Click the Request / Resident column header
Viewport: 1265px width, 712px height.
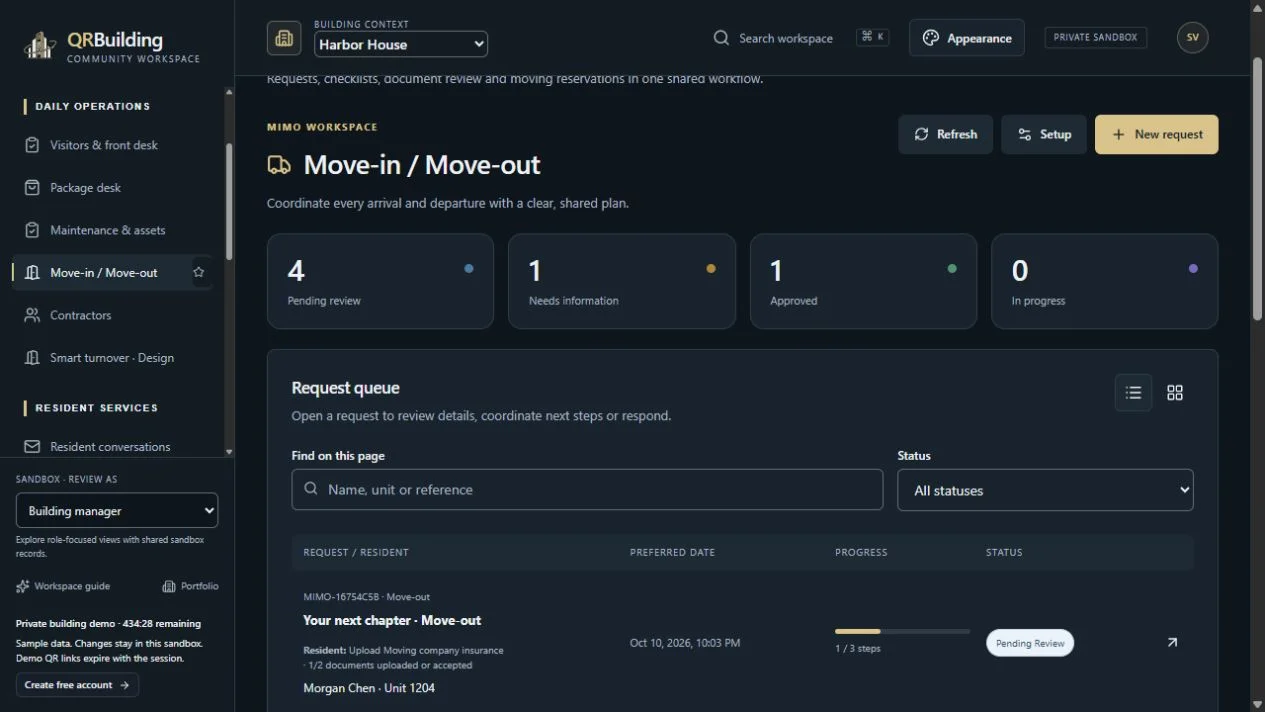coord(355,552)
